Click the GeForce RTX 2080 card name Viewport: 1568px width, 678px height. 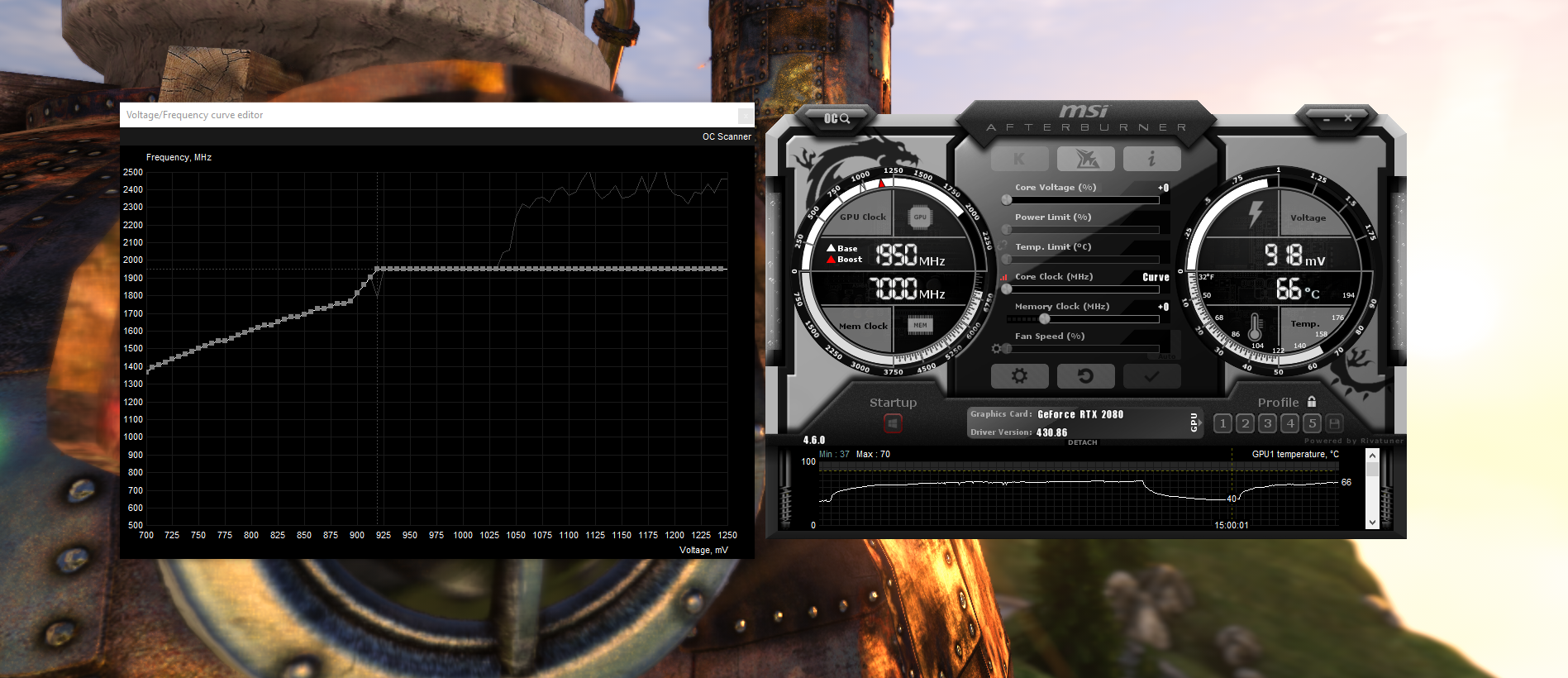(x=1080, y=414)
